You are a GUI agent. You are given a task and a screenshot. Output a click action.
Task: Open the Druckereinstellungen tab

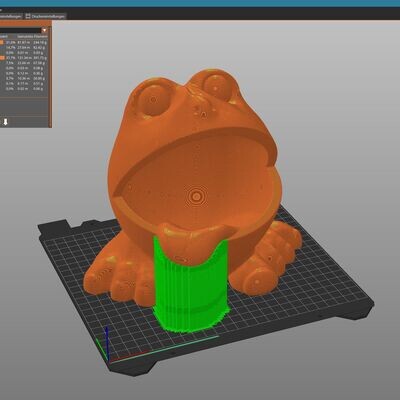46,16
